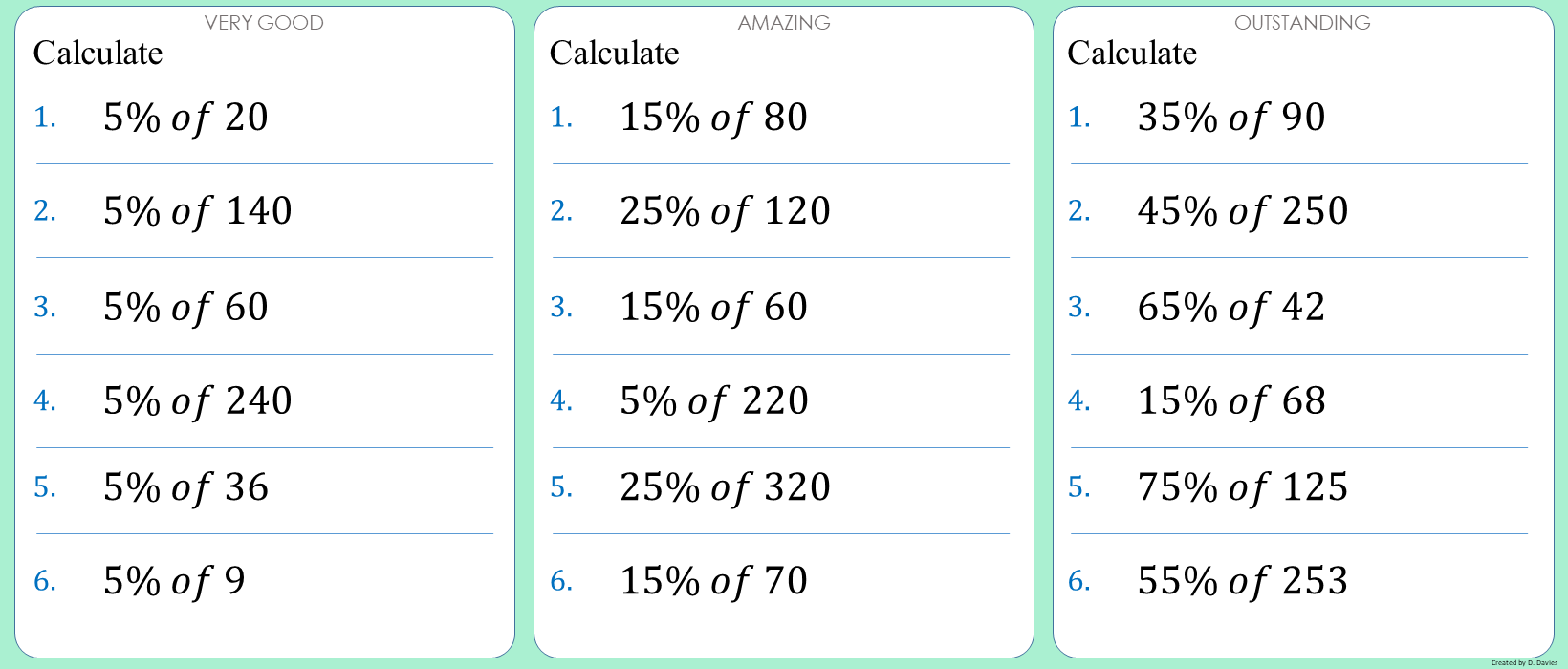Select the question 5% of 20
This screenshot has width=1568, height=669.
(185, 118)
